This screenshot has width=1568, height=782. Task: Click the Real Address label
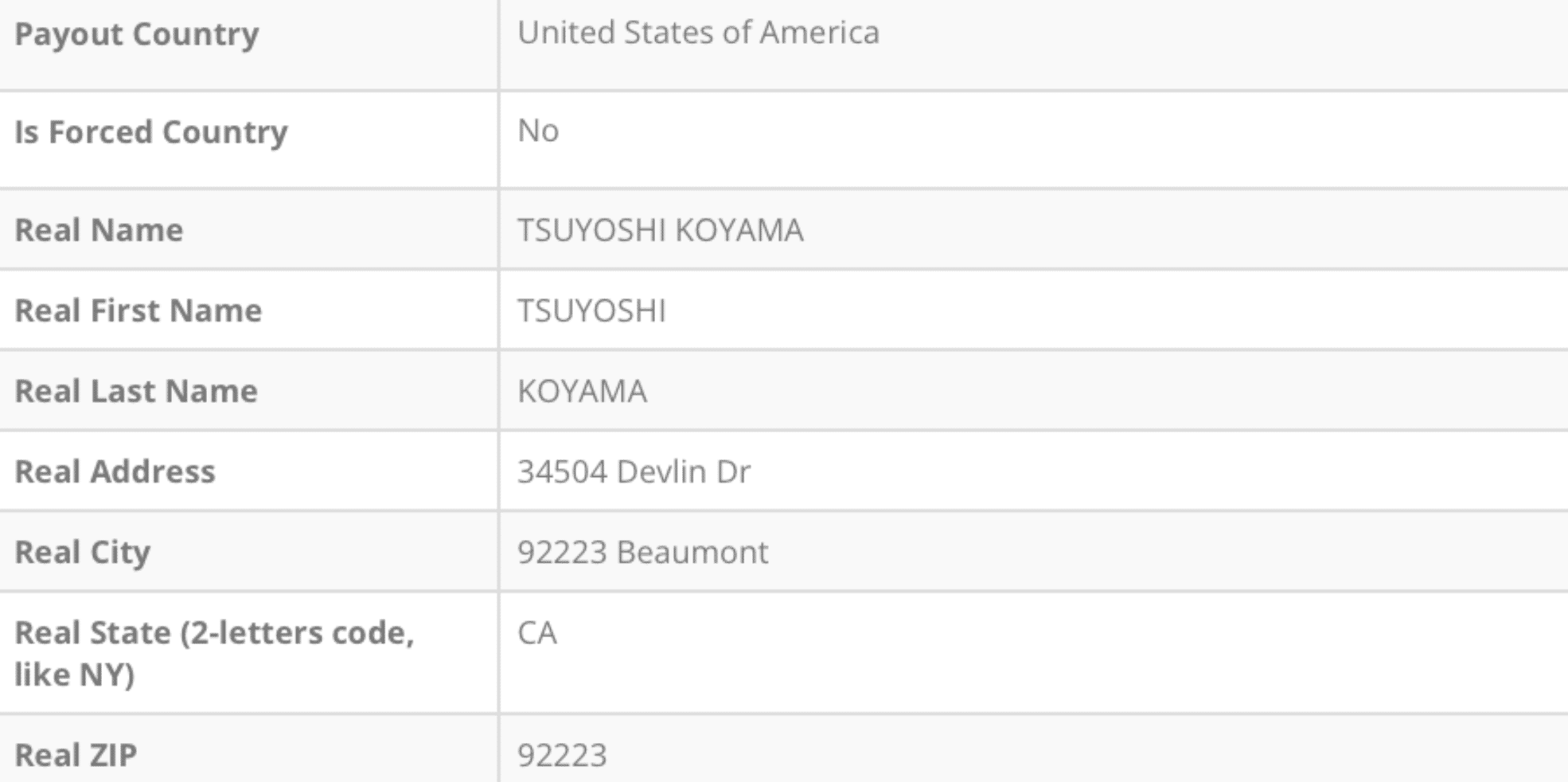tap(115, 471)
